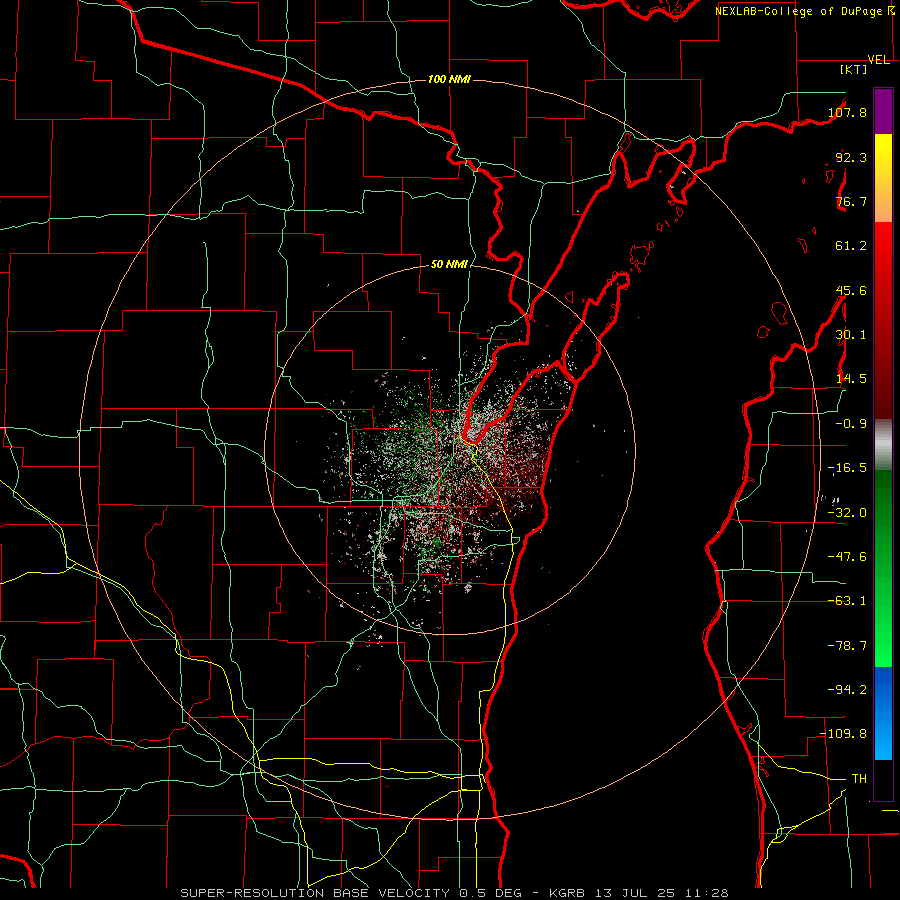
Task: Click the [KT] units label
Action: point(854,69)
